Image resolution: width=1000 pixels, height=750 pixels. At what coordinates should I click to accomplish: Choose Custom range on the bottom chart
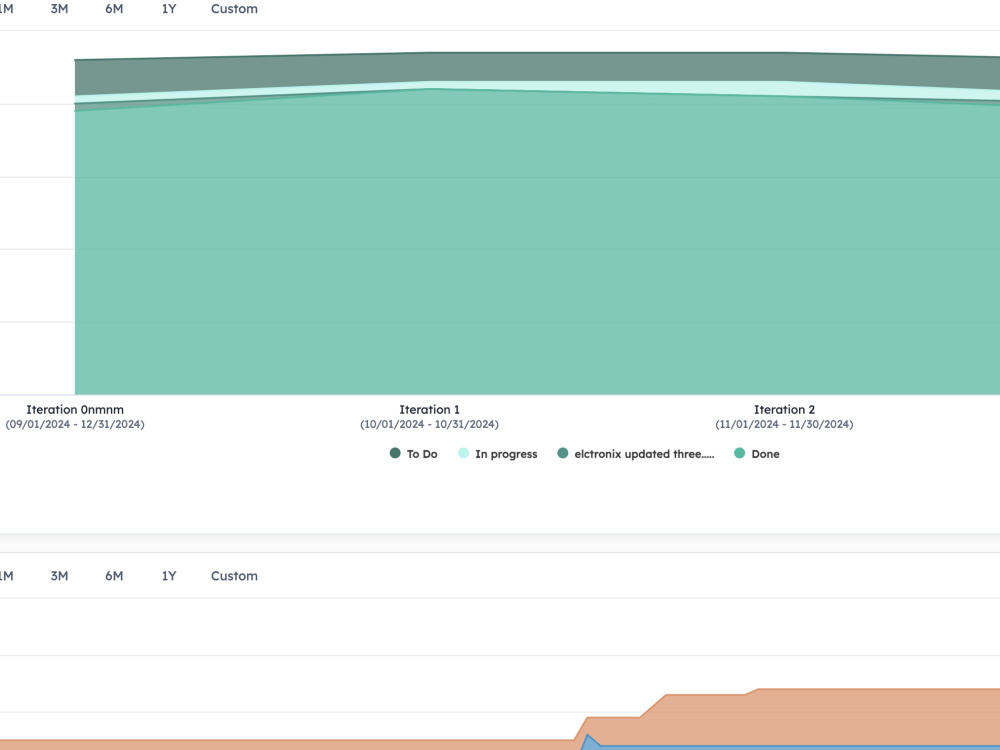tap(234, 576)
